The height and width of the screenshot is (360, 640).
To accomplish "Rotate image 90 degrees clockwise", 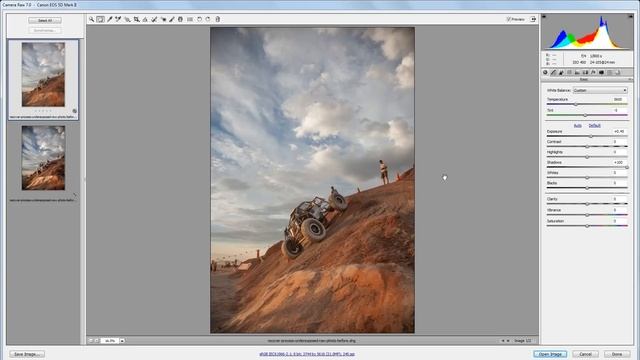I will (208, 19).
